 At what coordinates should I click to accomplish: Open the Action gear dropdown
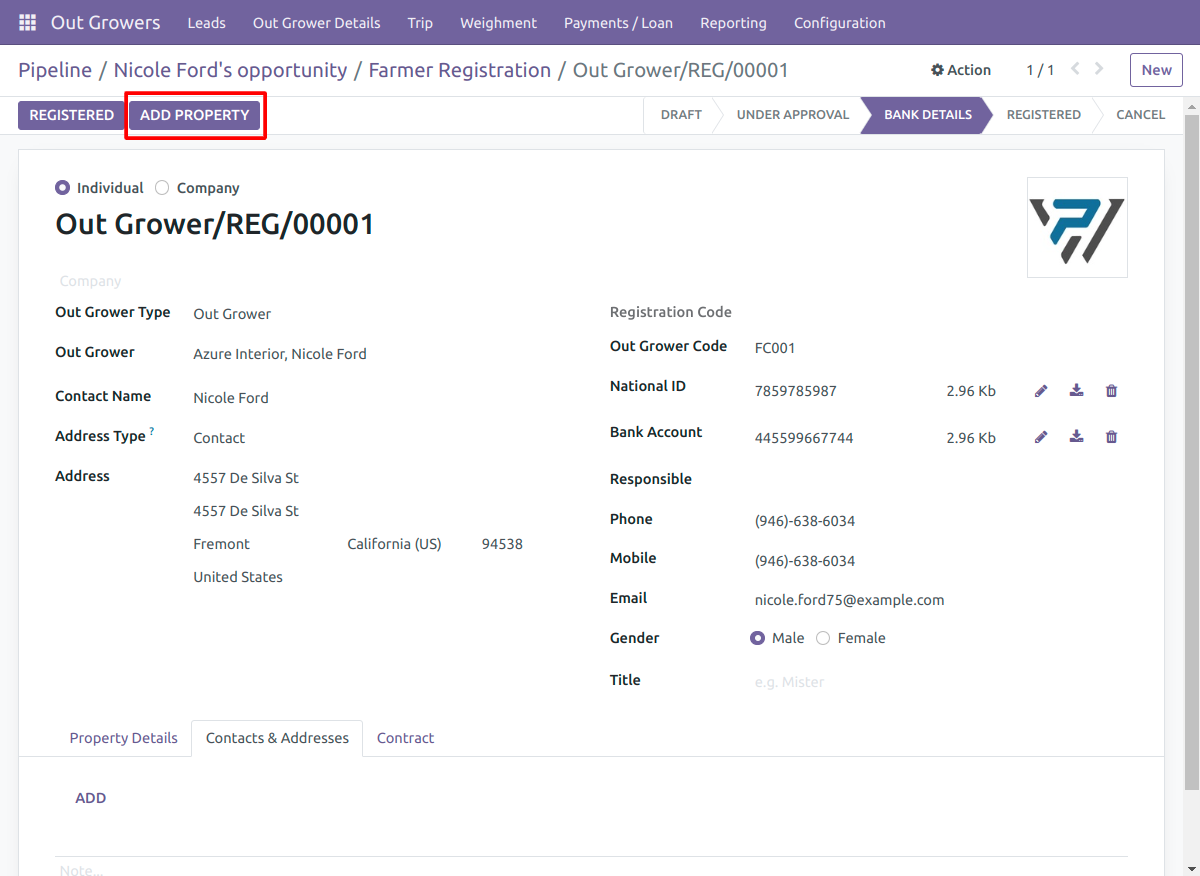(x=961, y=70)
